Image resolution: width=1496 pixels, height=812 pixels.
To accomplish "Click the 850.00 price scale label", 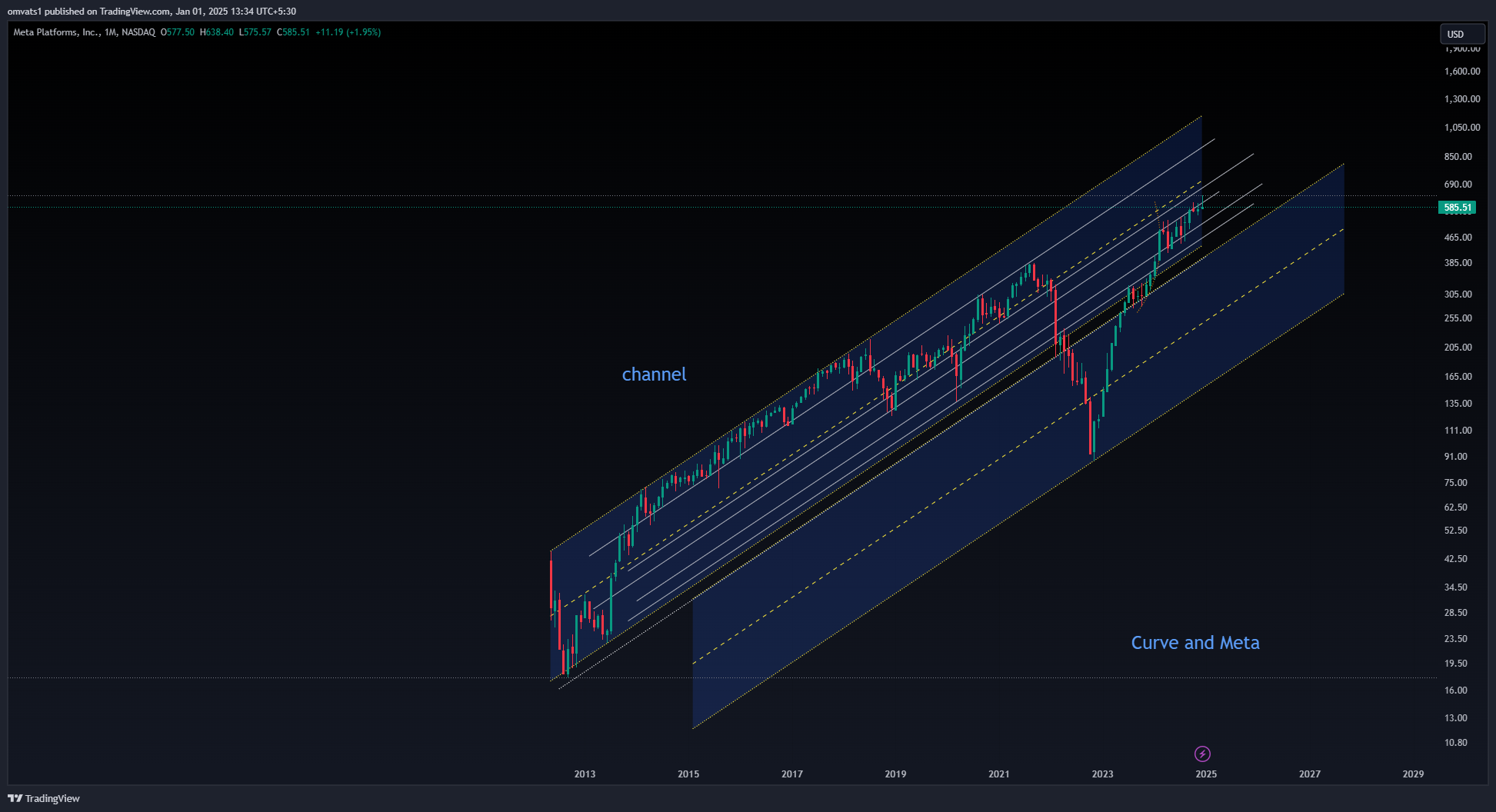I will click(1458, 157).
